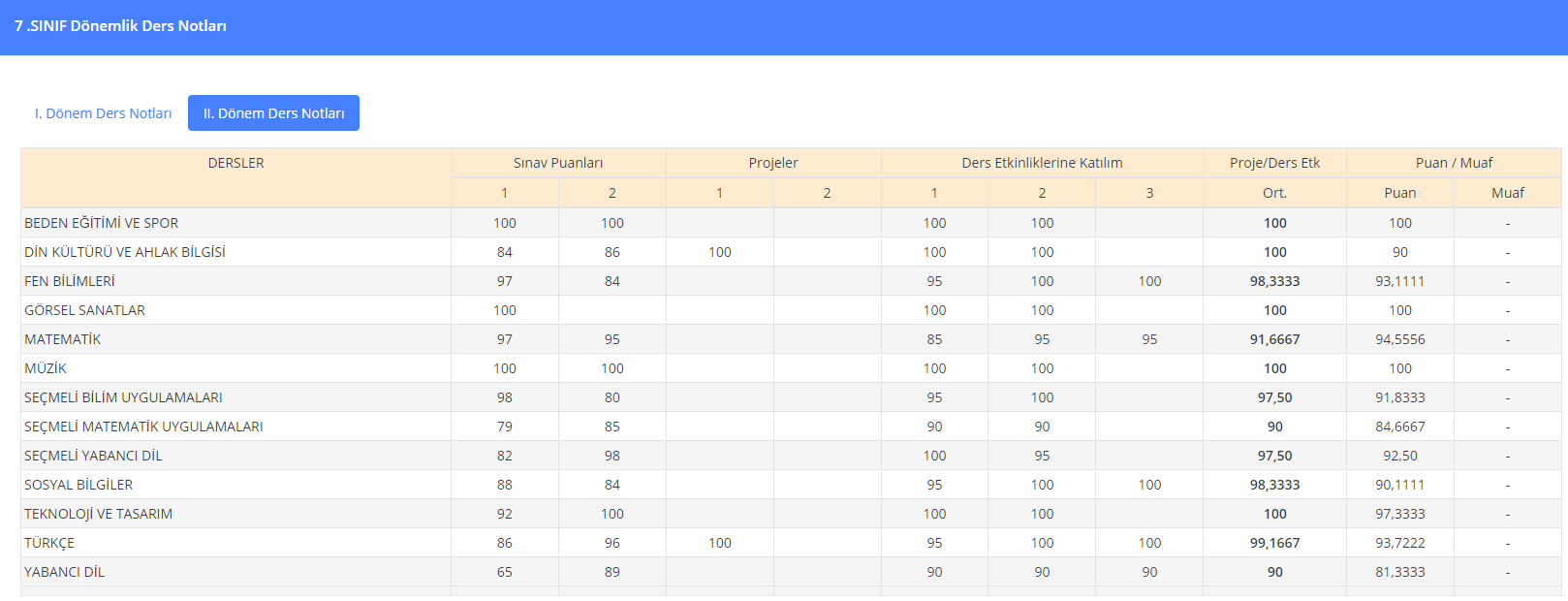Click the DERSLER column header
The image size is (1568, 601).
point(235,163)
